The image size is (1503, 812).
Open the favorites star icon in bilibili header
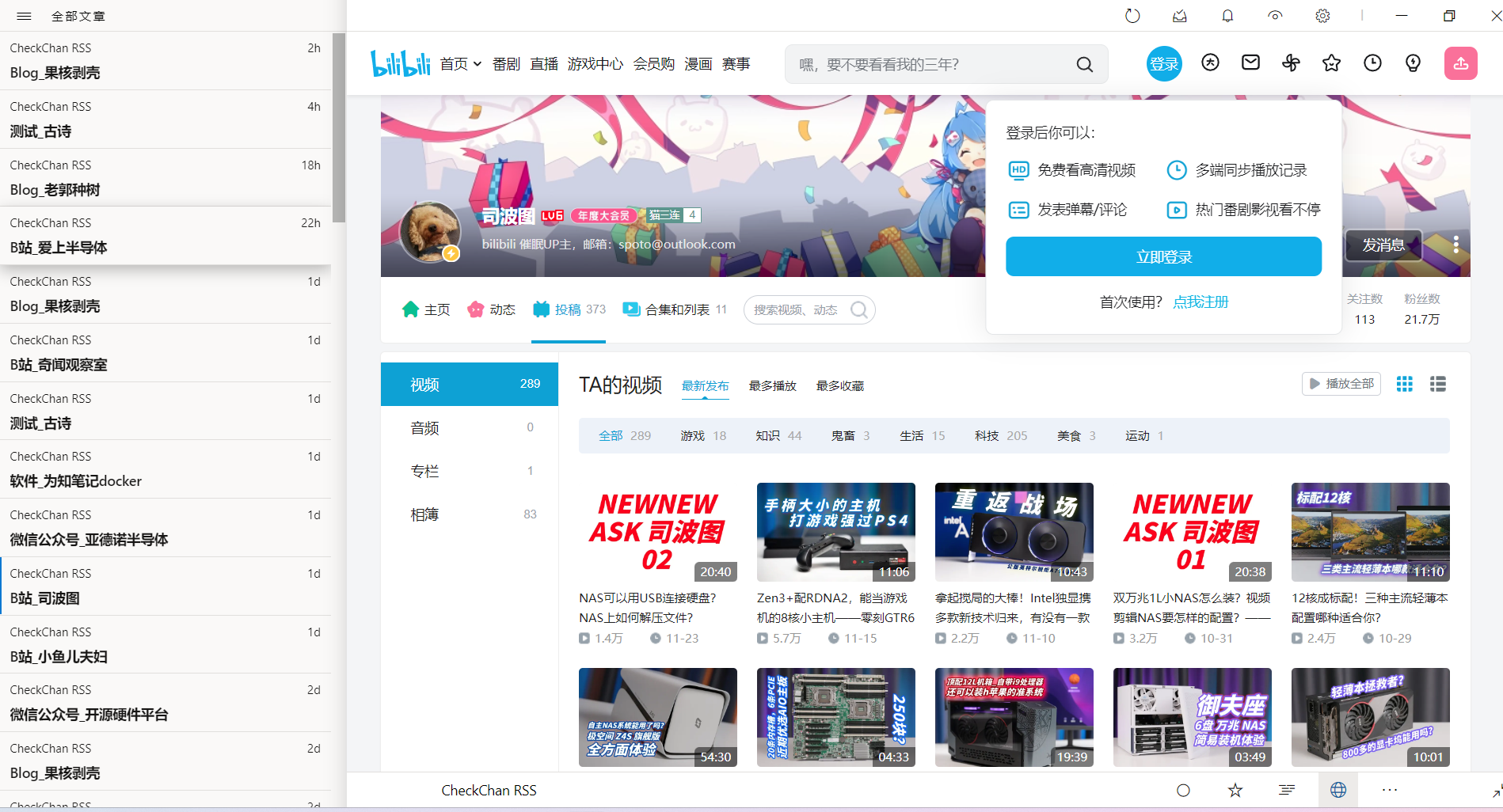[x=1331, y=63]
